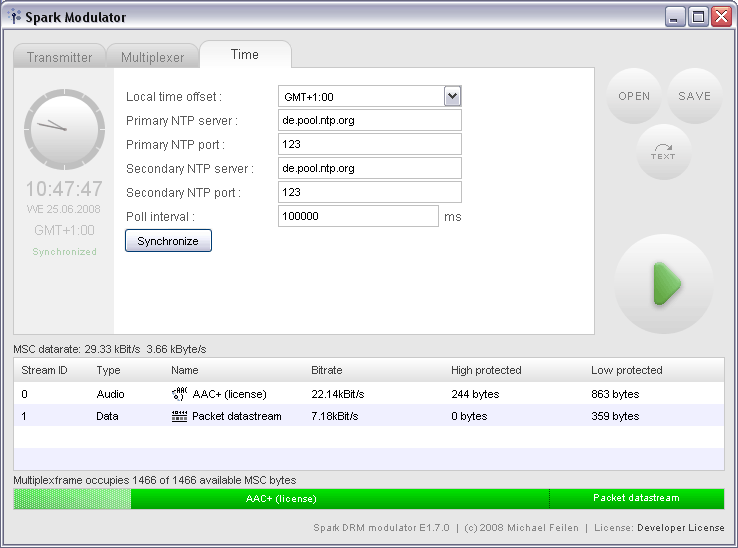738x548 pixels.
Task: Start modulator with green play button
Action: (x=664, y=284)
